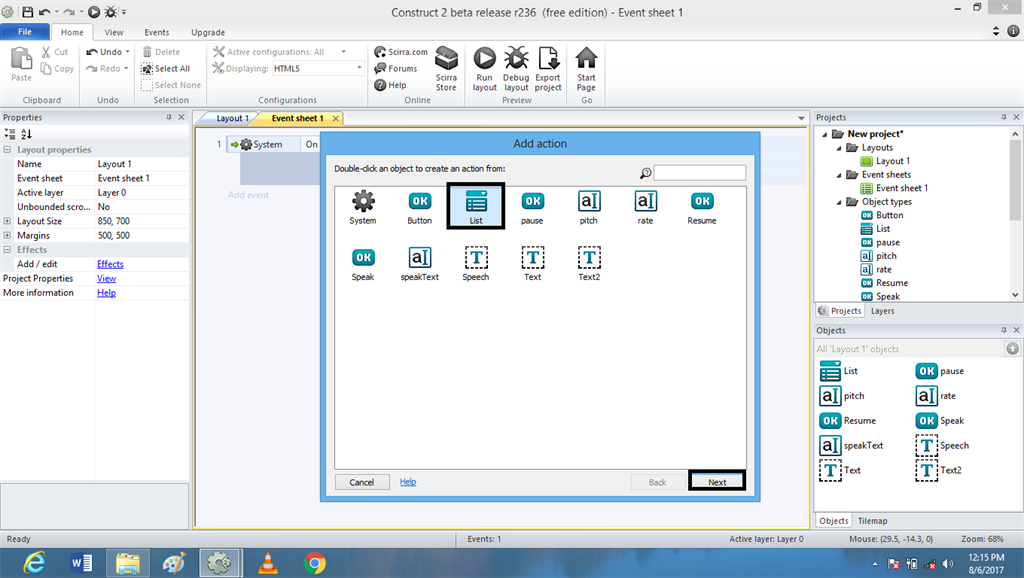1024x578 pixels.
Task: Choose the pitch object in dialog
Action: coord(589,202)
